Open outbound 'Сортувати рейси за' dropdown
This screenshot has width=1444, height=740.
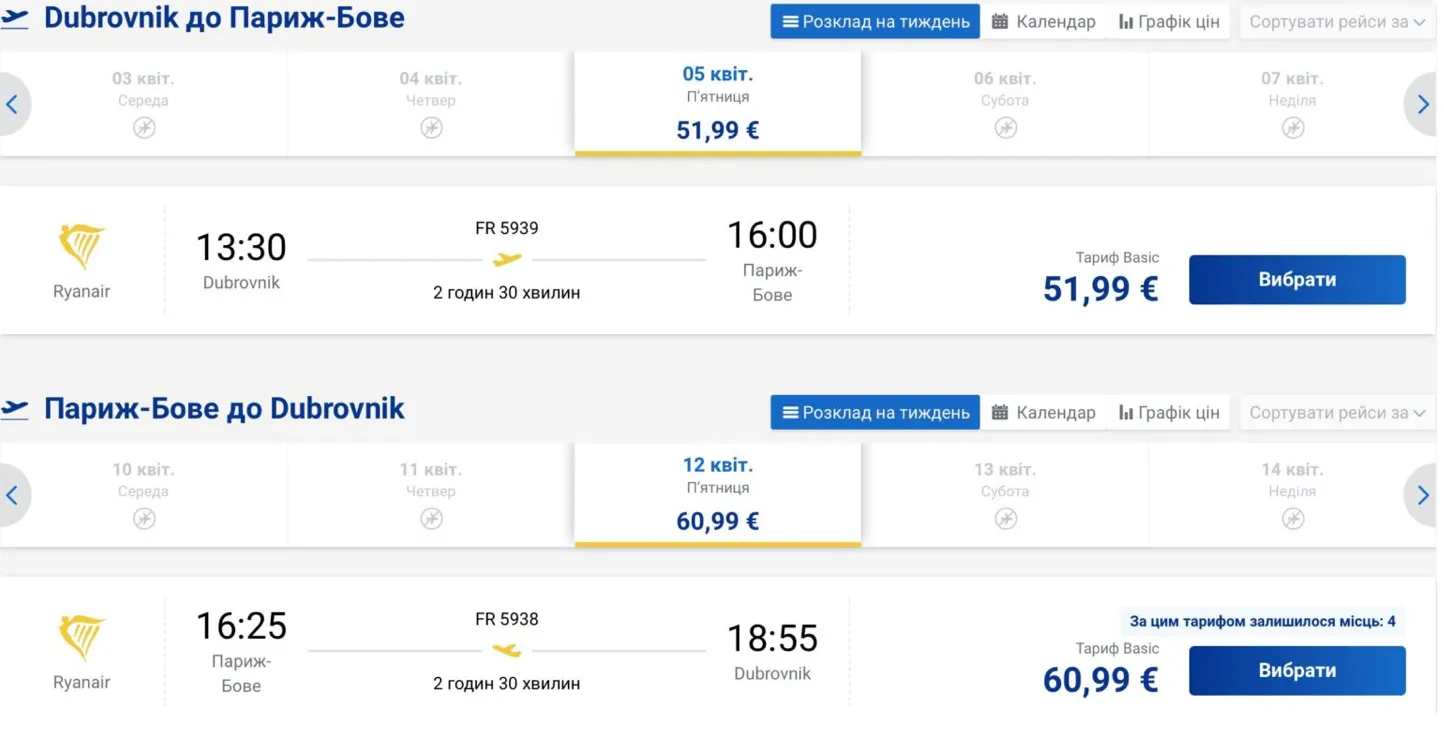1338,21
